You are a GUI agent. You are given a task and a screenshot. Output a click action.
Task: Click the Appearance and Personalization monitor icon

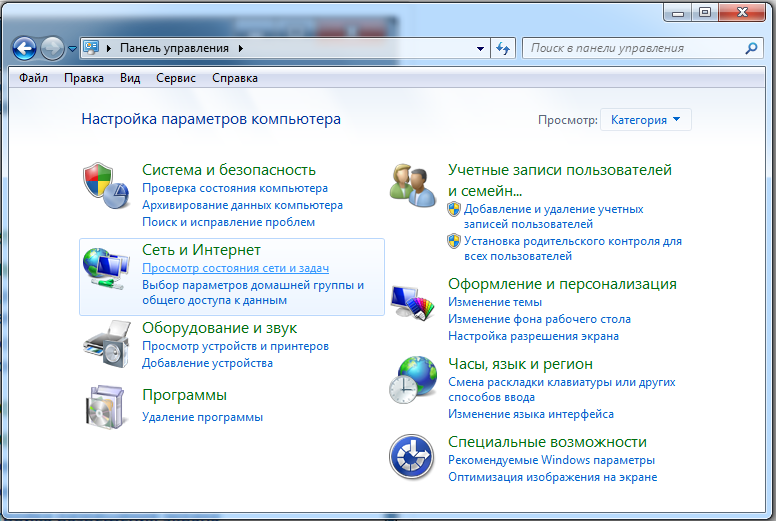click(x=411, y=303)
